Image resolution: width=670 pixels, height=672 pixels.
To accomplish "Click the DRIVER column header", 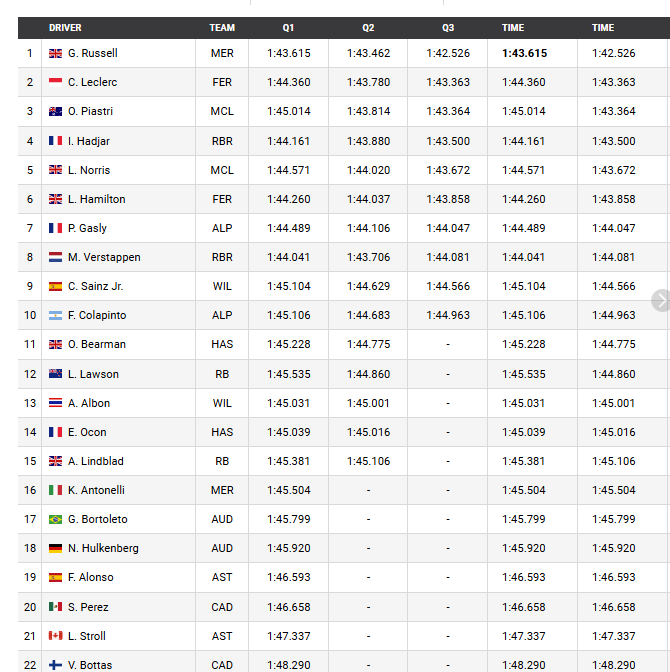I will click(65, 28).
